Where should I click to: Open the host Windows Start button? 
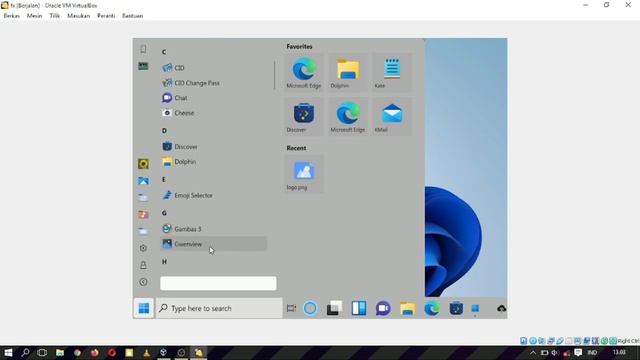pos(8,352)
